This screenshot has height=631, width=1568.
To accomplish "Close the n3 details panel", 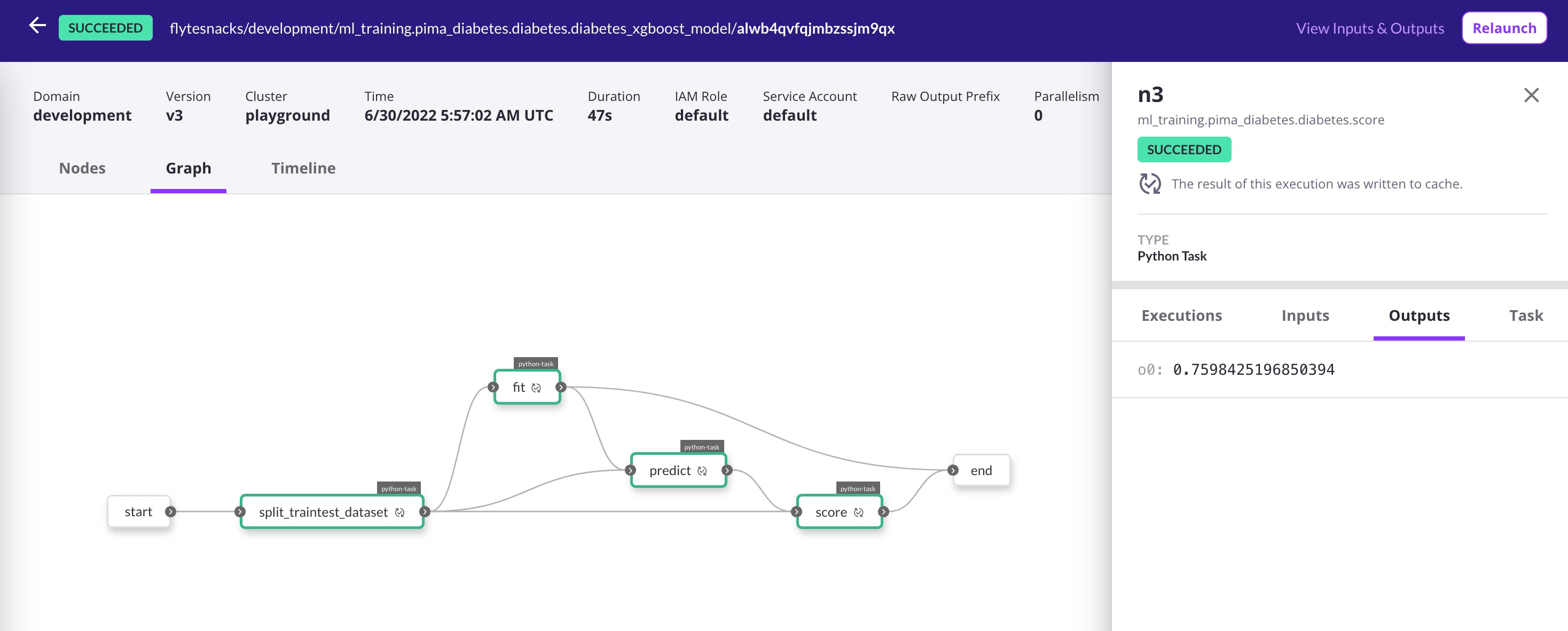I will pos(1533,95).
